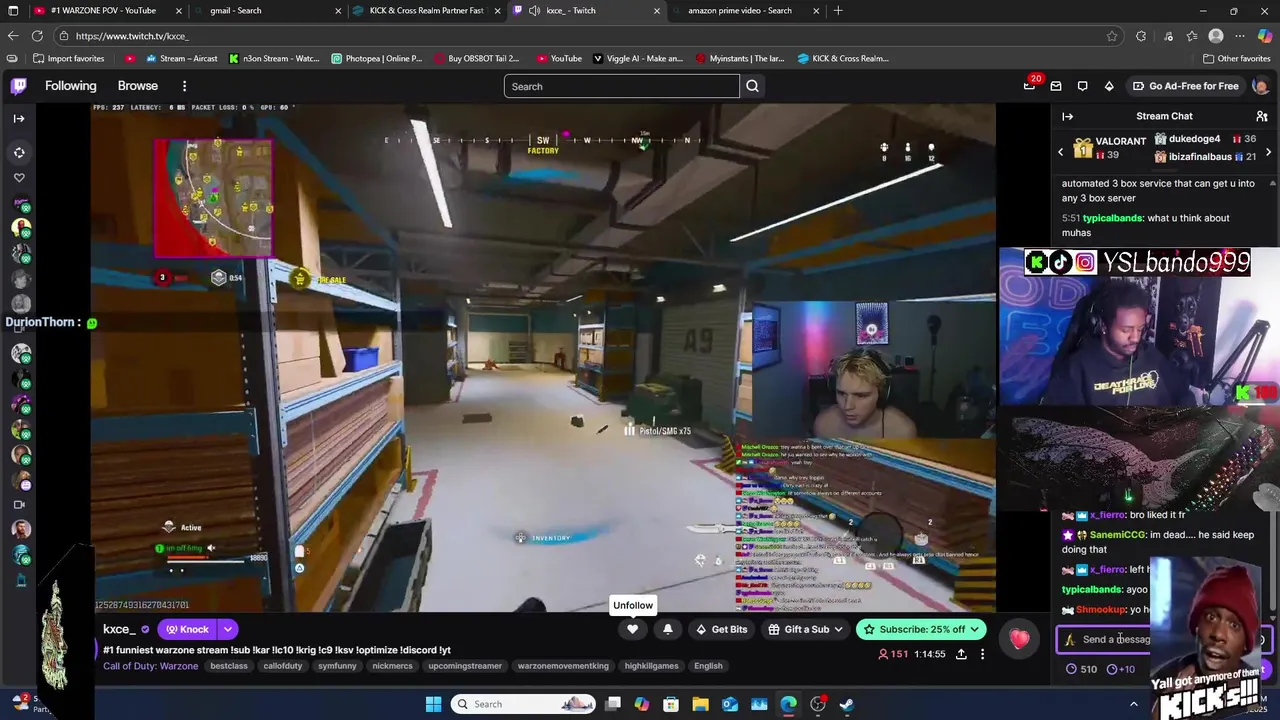Open the user avatar menu
The image size is (1280, 720).
(1260, 86)
